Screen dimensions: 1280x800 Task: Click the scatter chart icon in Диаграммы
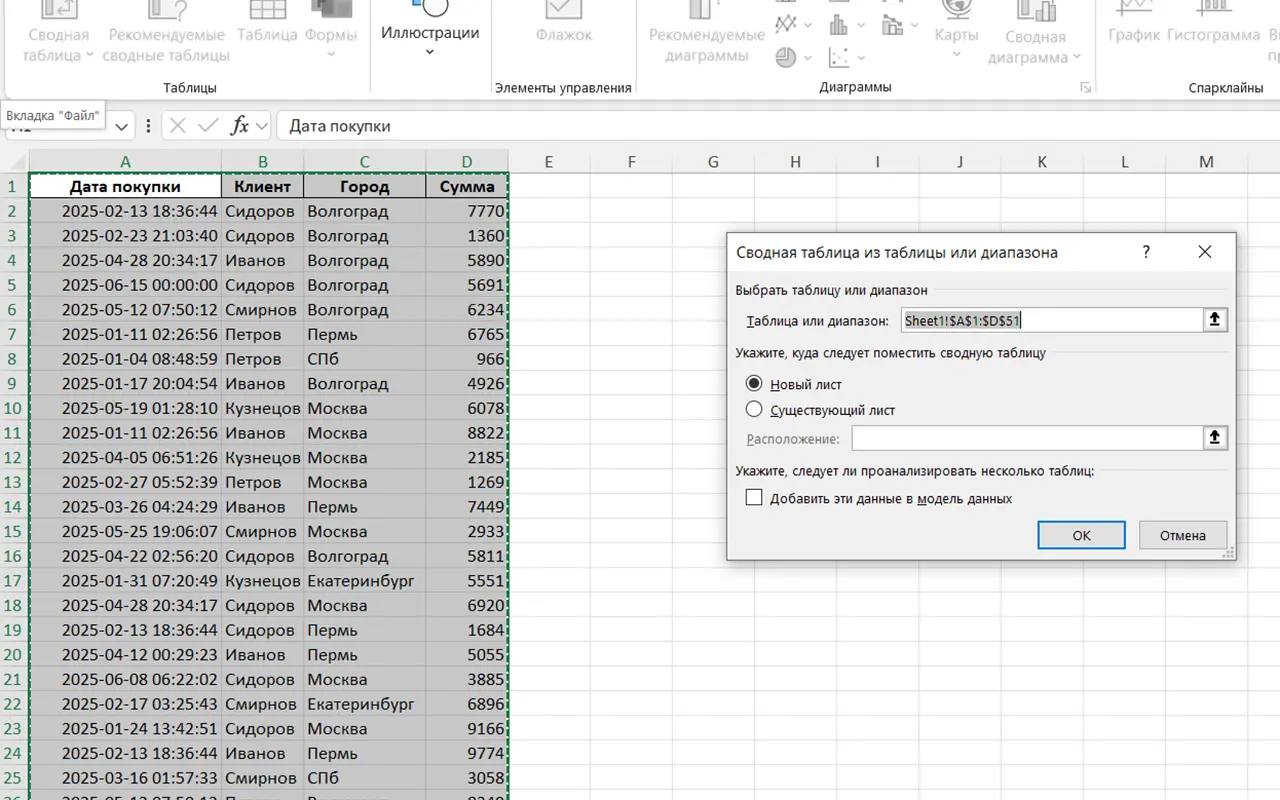coord(839,57)
